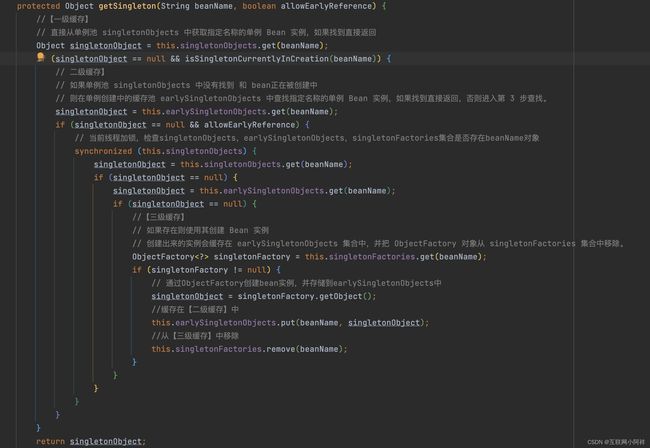Click the yellow intention lightbulb icon
Screen dimensions: 650x448
point(41,57)
